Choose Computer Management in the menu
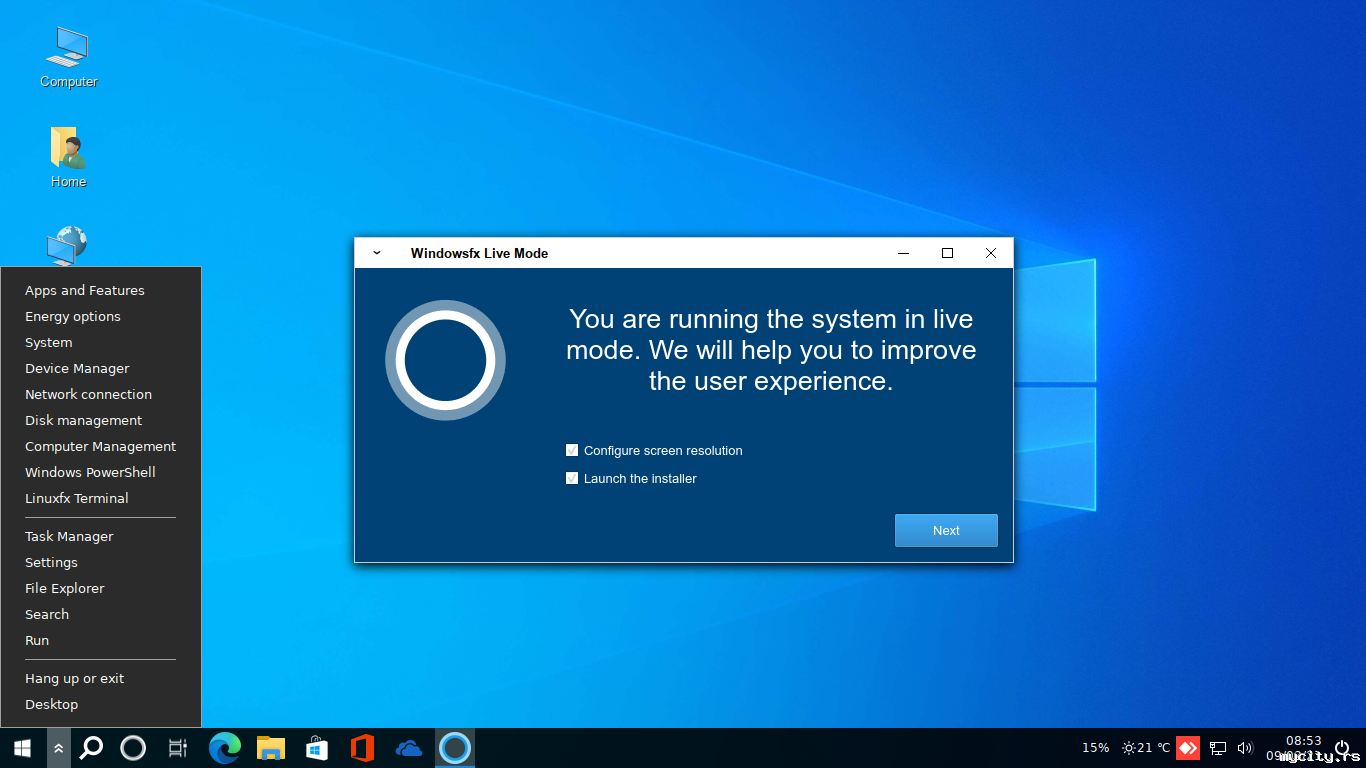Viewport: 1366px width, 768px height. coord(101,446)
